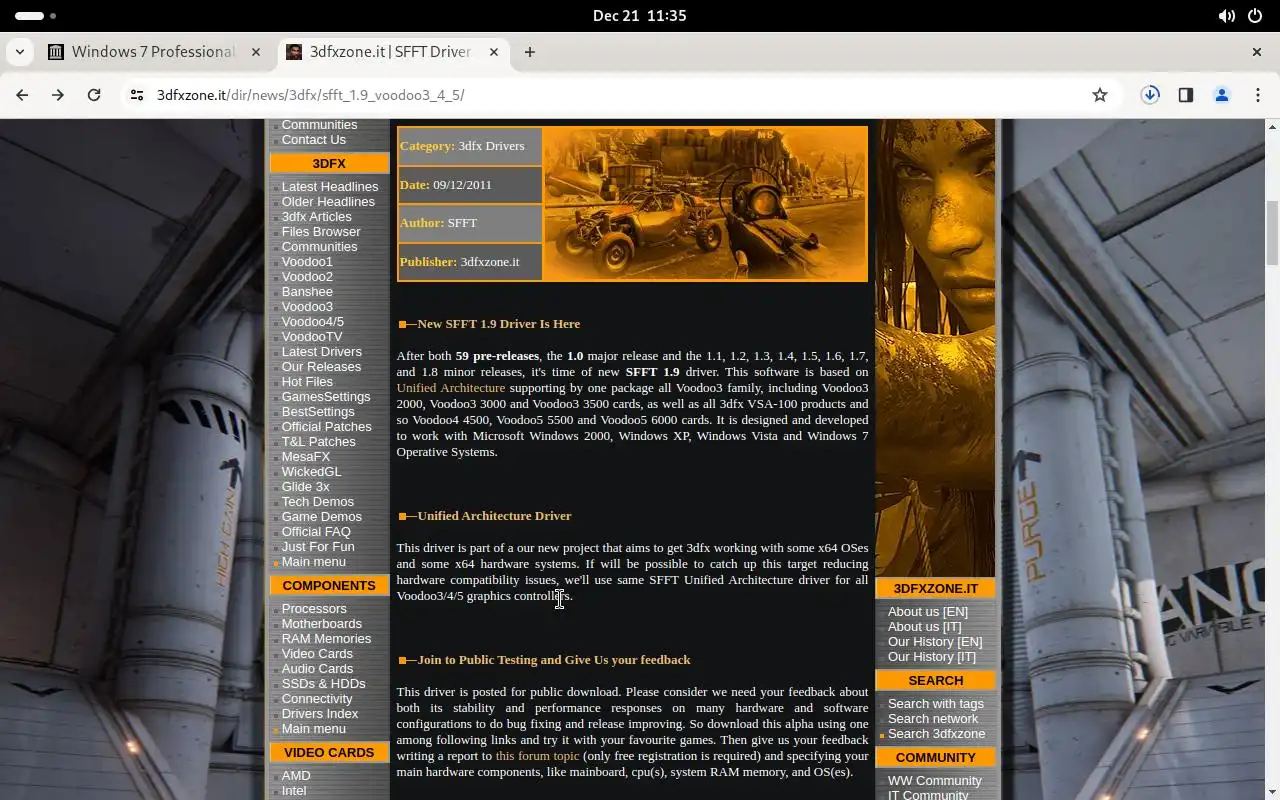
Task: Open the Chrome three-dot menu
Action: pos(1258,95)
